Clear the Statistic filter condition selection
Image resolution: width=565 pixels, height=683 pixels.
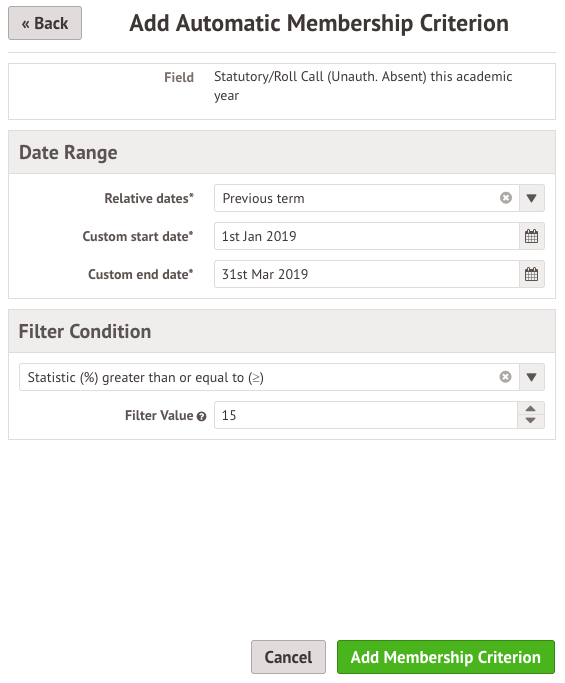point(505,377)
